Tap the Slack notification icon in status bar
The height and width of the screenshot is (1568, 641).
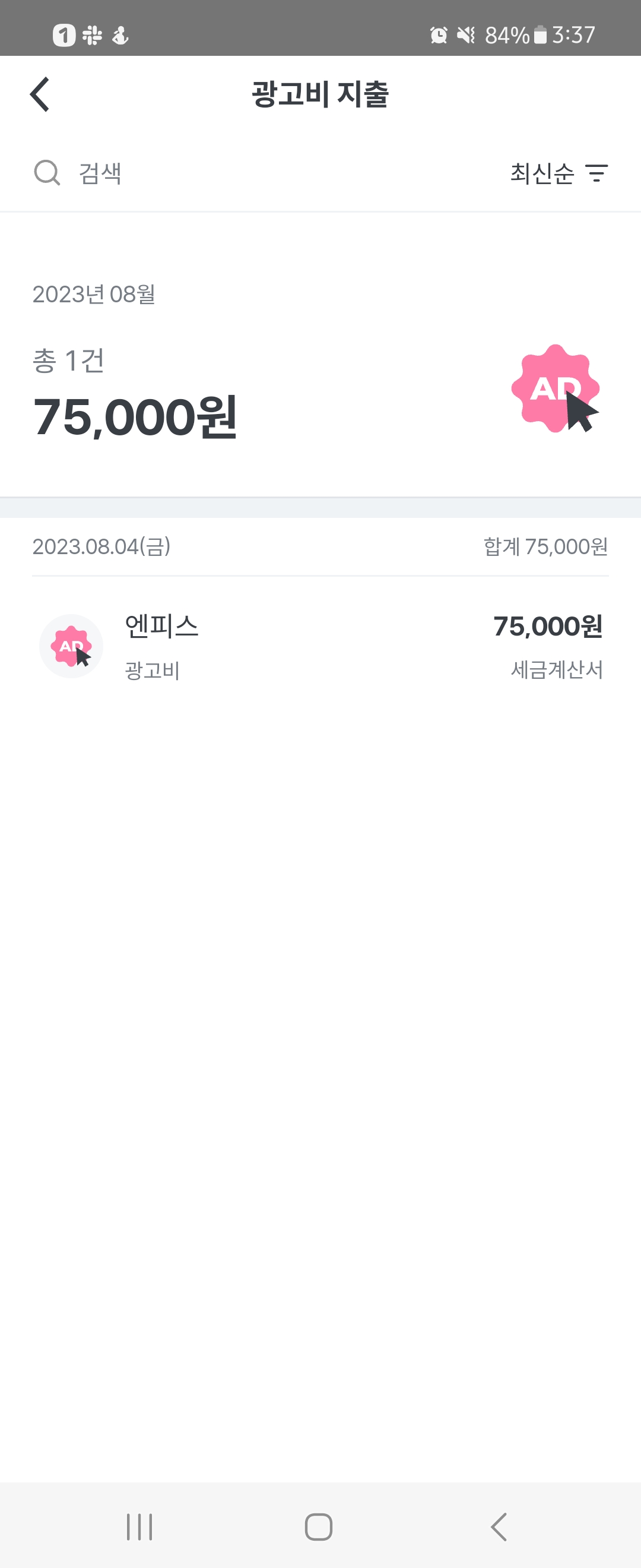click(x=93, y=35)
